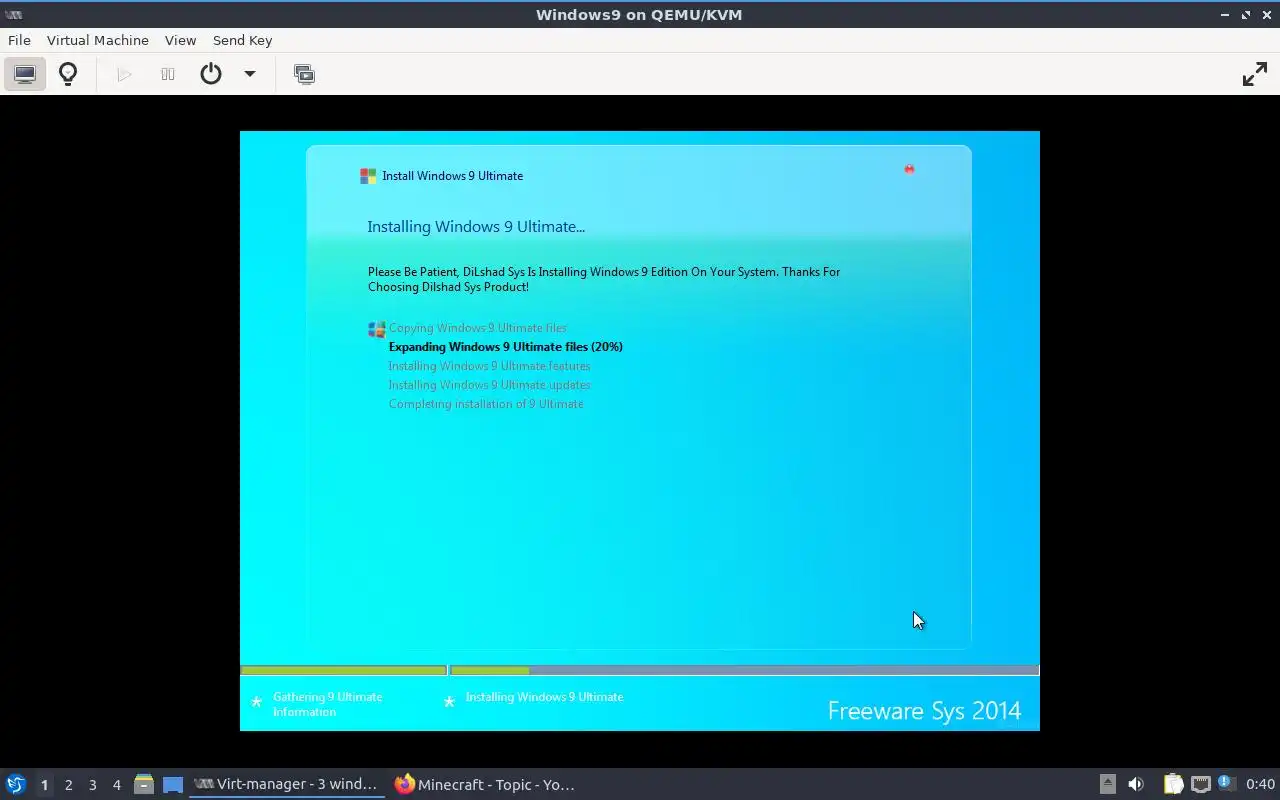This screenshot has width=1280, height=800.
Task: Switch to Minecraft Firefox taskbar window
Action: coord(485,785)
